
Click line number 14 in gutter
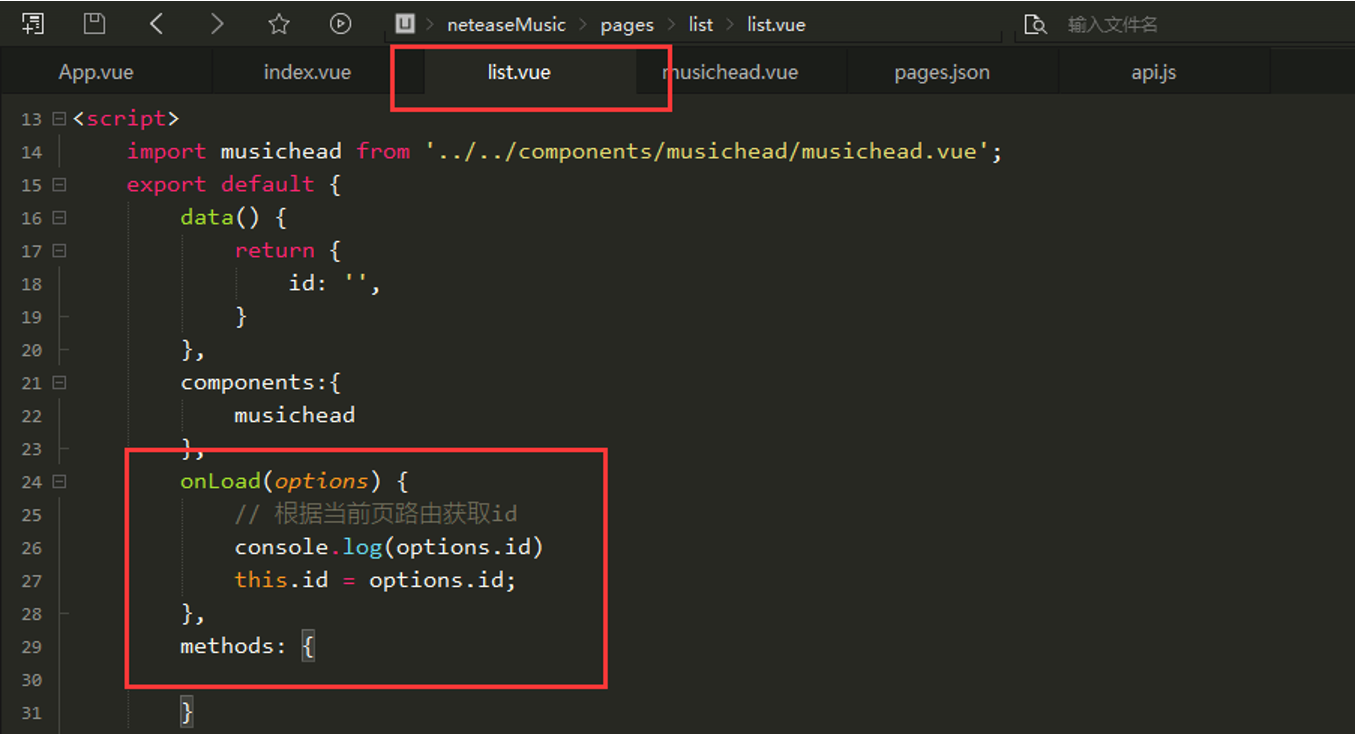pos(31,152)
